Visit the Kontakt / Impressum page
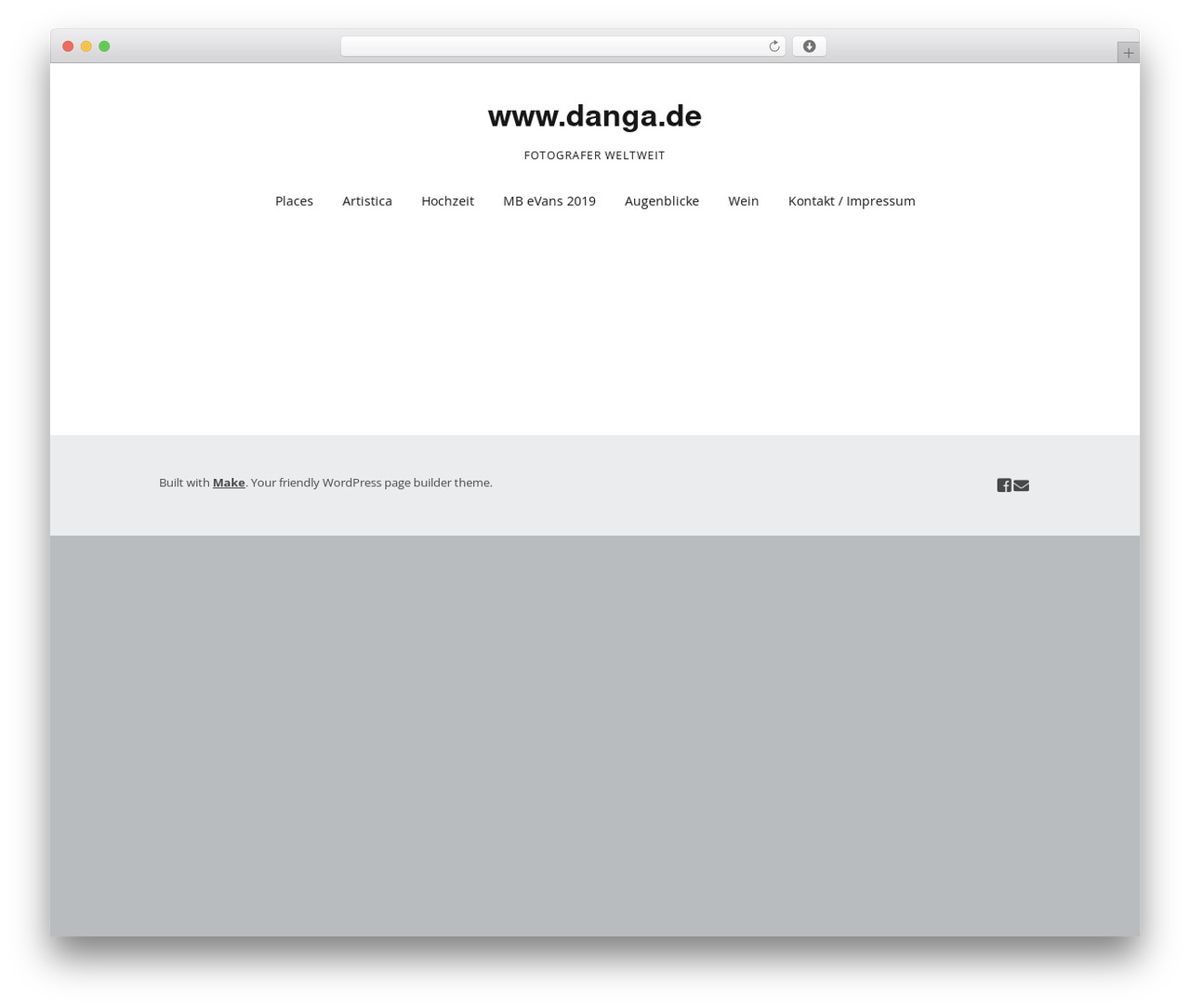1190x1008 pixels. 852,201
